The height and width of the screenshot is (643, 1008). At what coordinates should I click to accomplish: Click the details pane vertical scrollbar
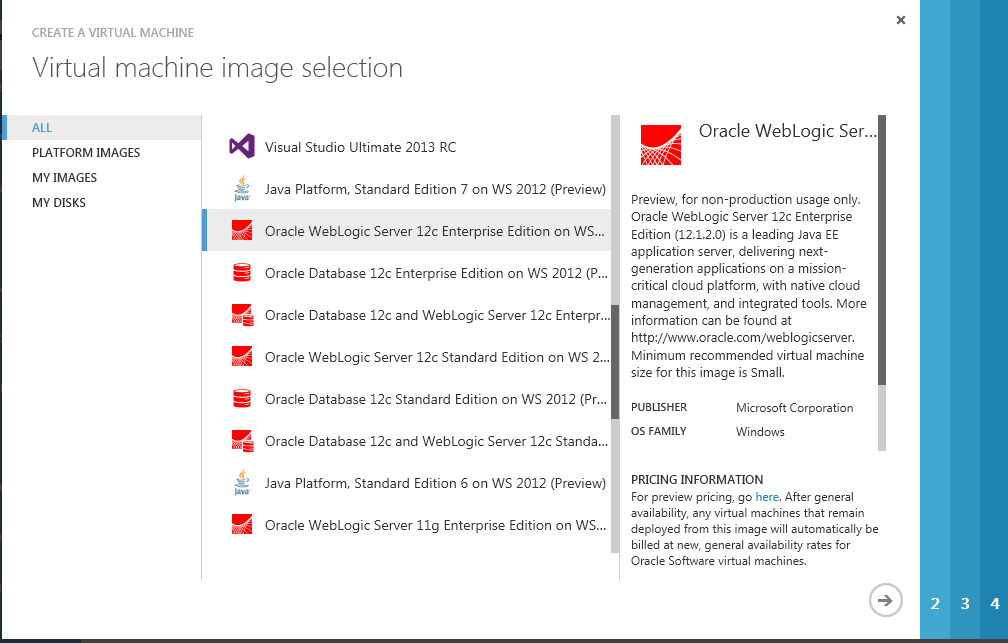[x=882, y=250]
